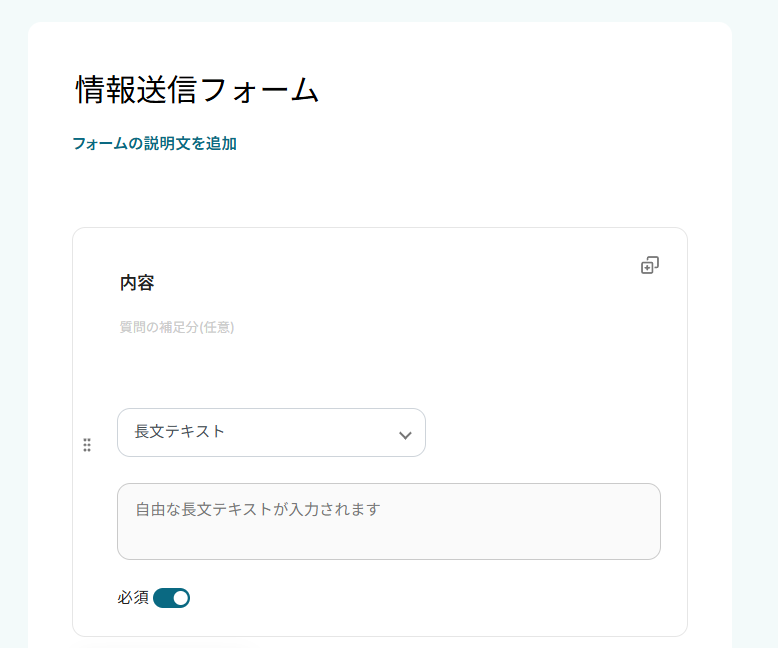Toggle the 必須 switch off
The width and height of the screenshot is (778, 648).
[x=172, y=598]
